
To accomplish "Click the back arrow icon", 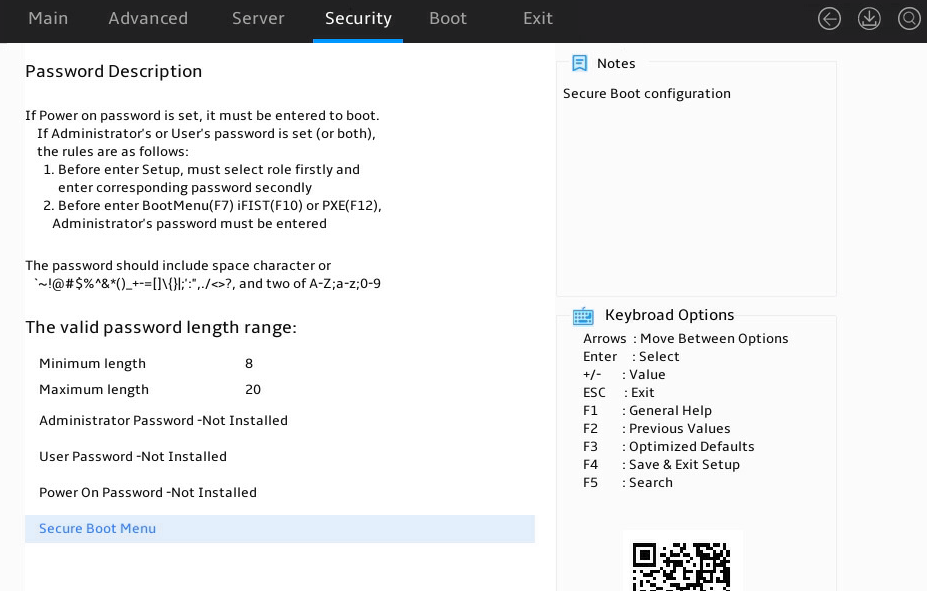I will 829,19.
